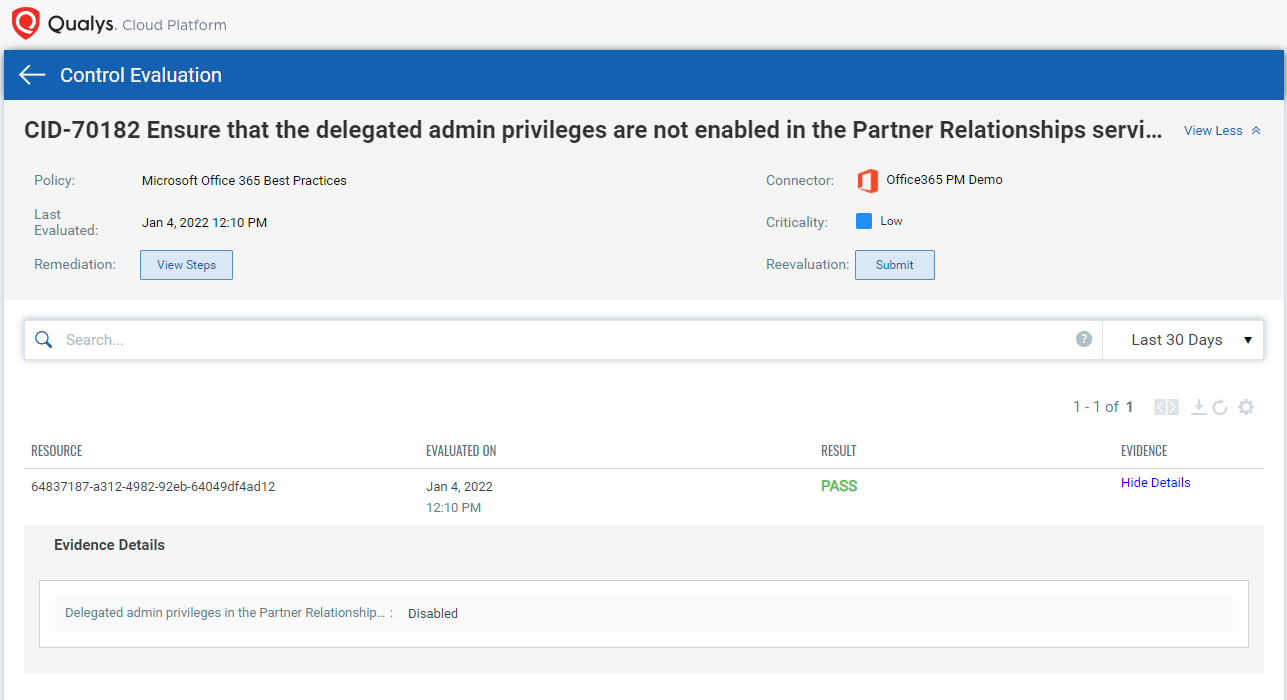Click the RESULT column header

(x=839, y=451)
